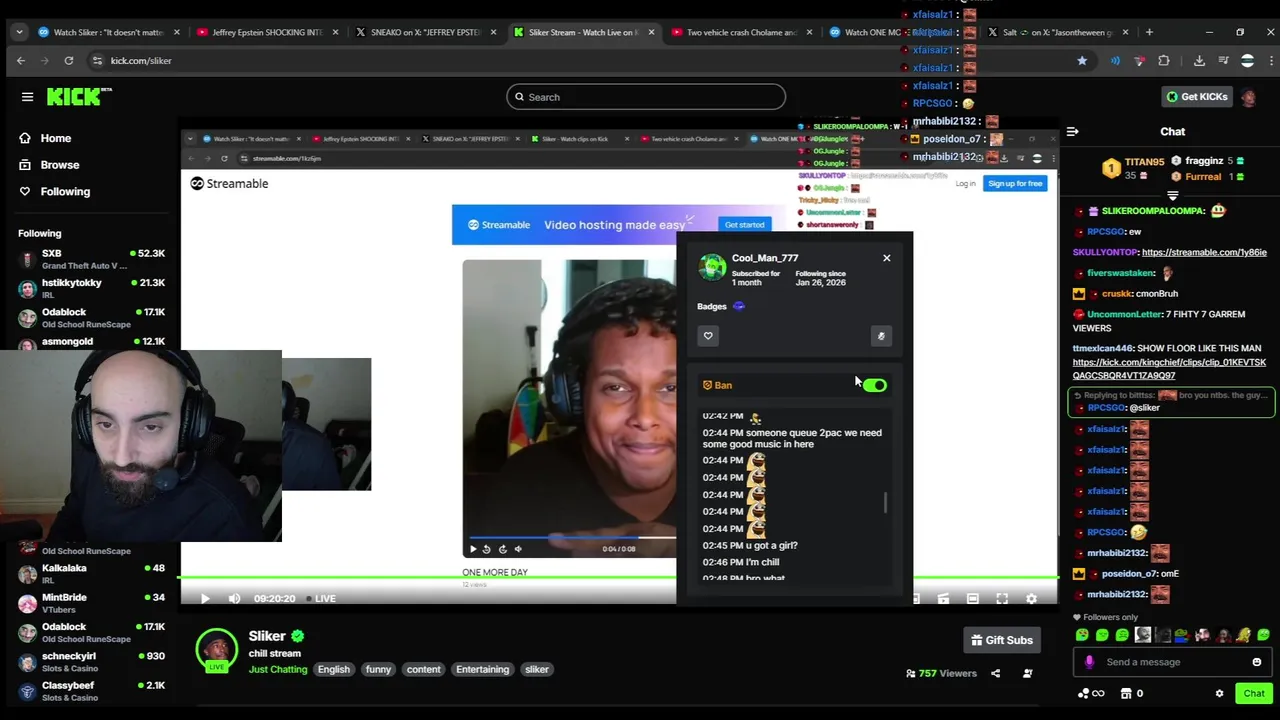Click the Send a message field
The image size is (1280, 720).
(x=1172, y=662)
